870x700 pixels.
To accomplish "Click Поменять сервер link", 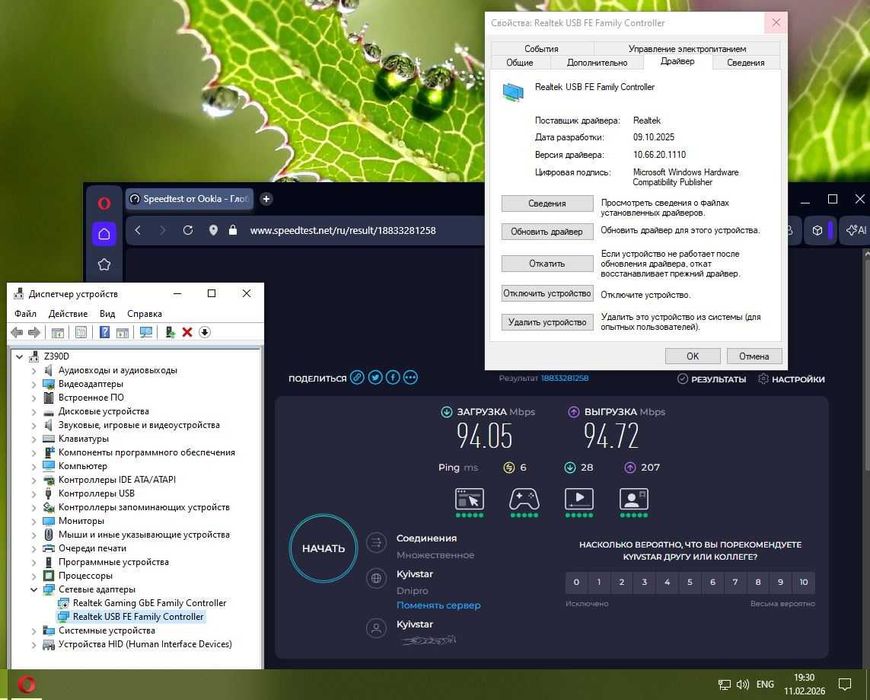I will click(438, 605).
